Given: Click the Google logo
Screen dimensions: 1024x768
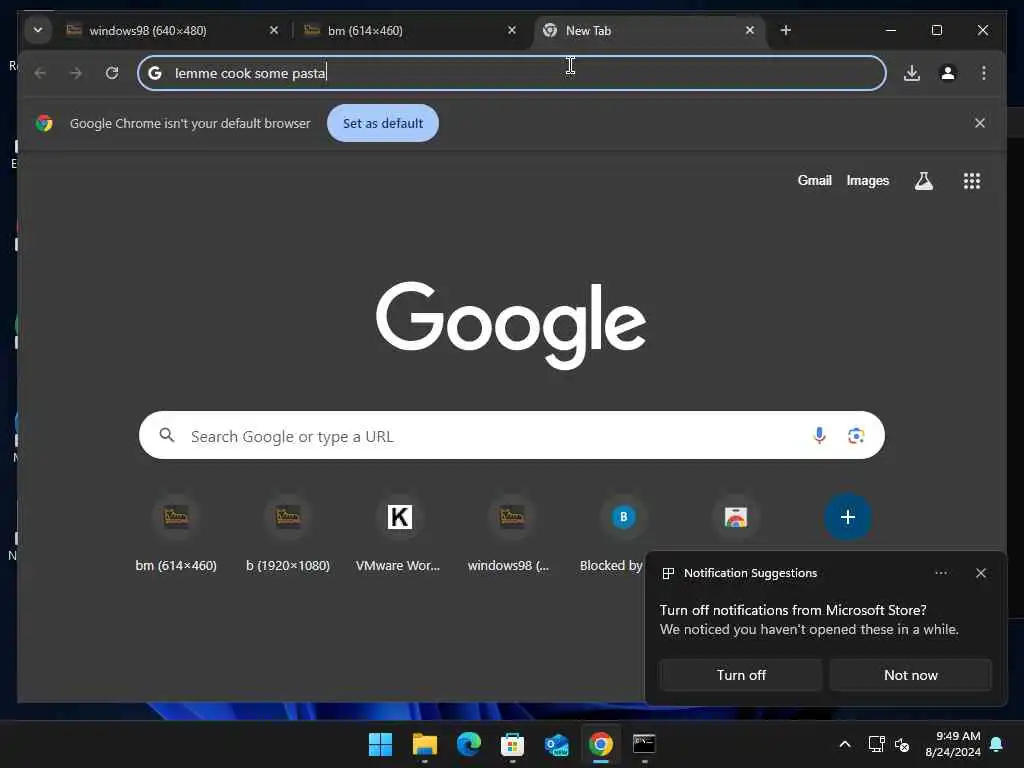Looking at the screenshot, I should [x=511, y=325].
